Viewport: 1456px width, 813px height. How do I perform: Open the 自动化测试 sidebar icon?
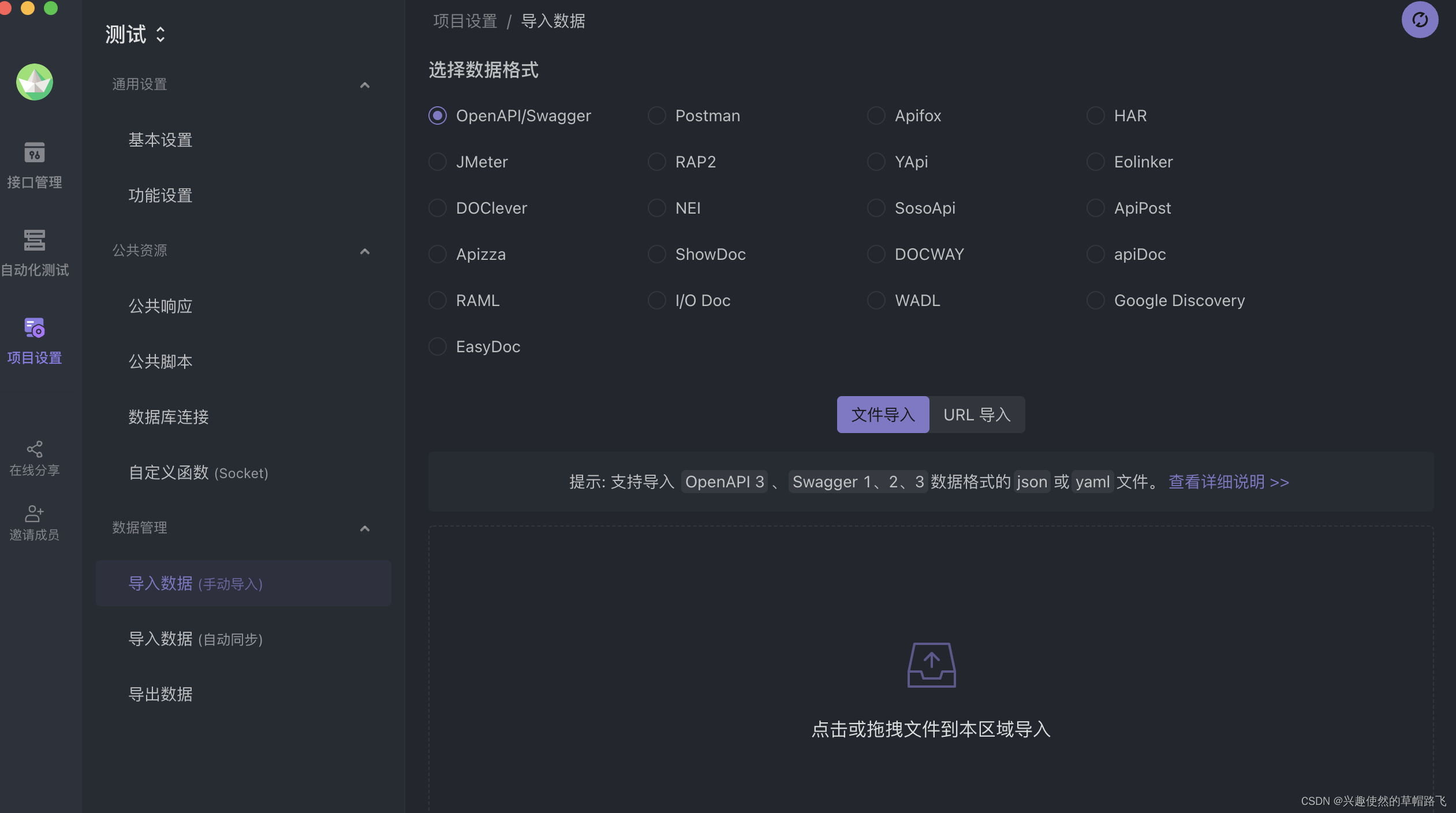click(35, 240)
